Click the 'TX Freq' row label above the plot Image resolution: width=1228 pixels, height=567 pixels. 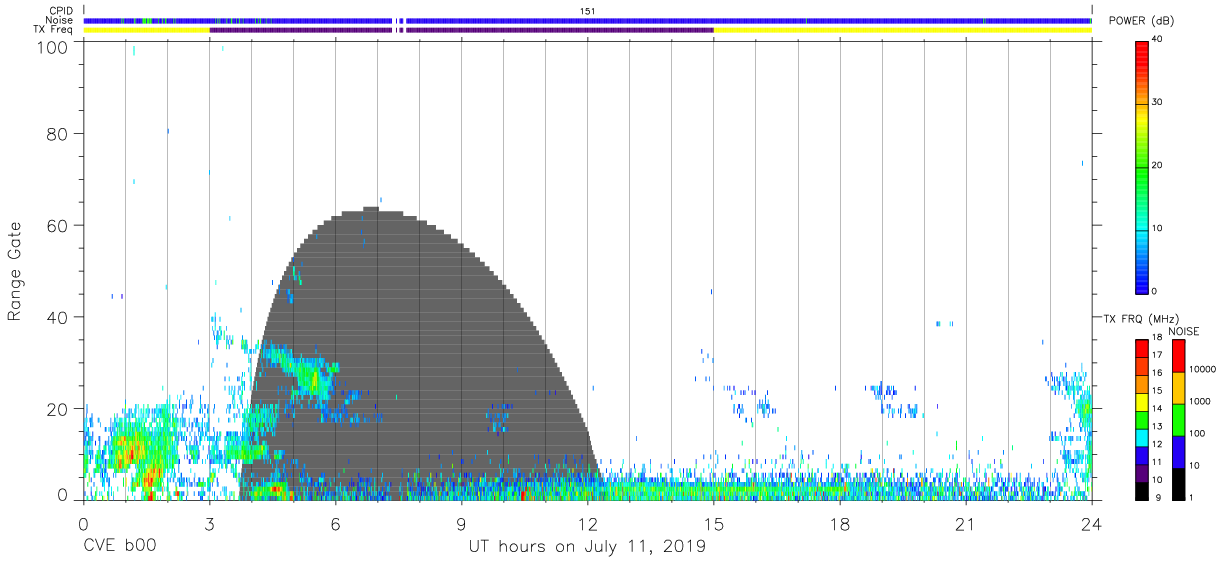point(54,30)
